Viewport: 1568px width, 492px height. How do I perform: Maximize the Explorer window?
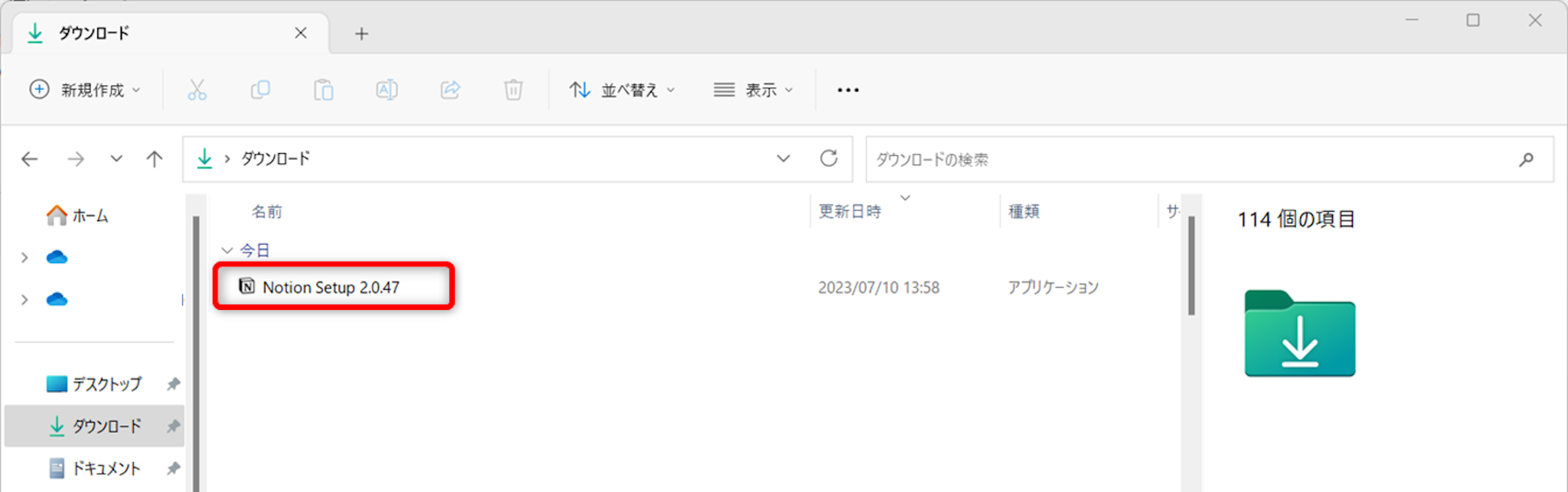coord(1473,20)
